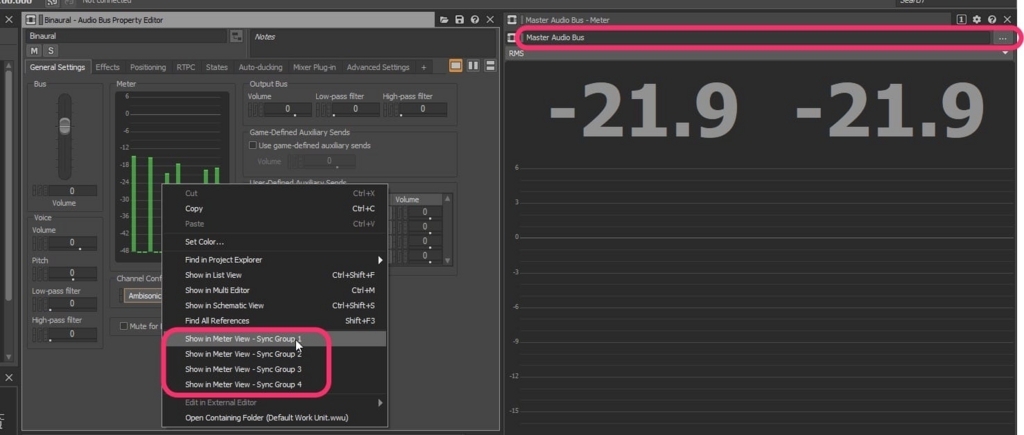Select Show in Schematic View menu item

click(x=275, y=306)
